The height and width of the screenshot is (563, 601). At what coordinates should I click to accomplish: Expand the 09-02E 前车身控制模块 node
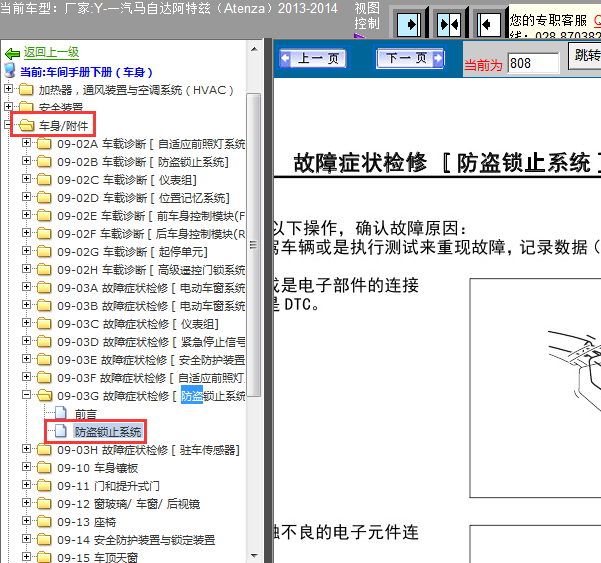[x=26, y=215]
